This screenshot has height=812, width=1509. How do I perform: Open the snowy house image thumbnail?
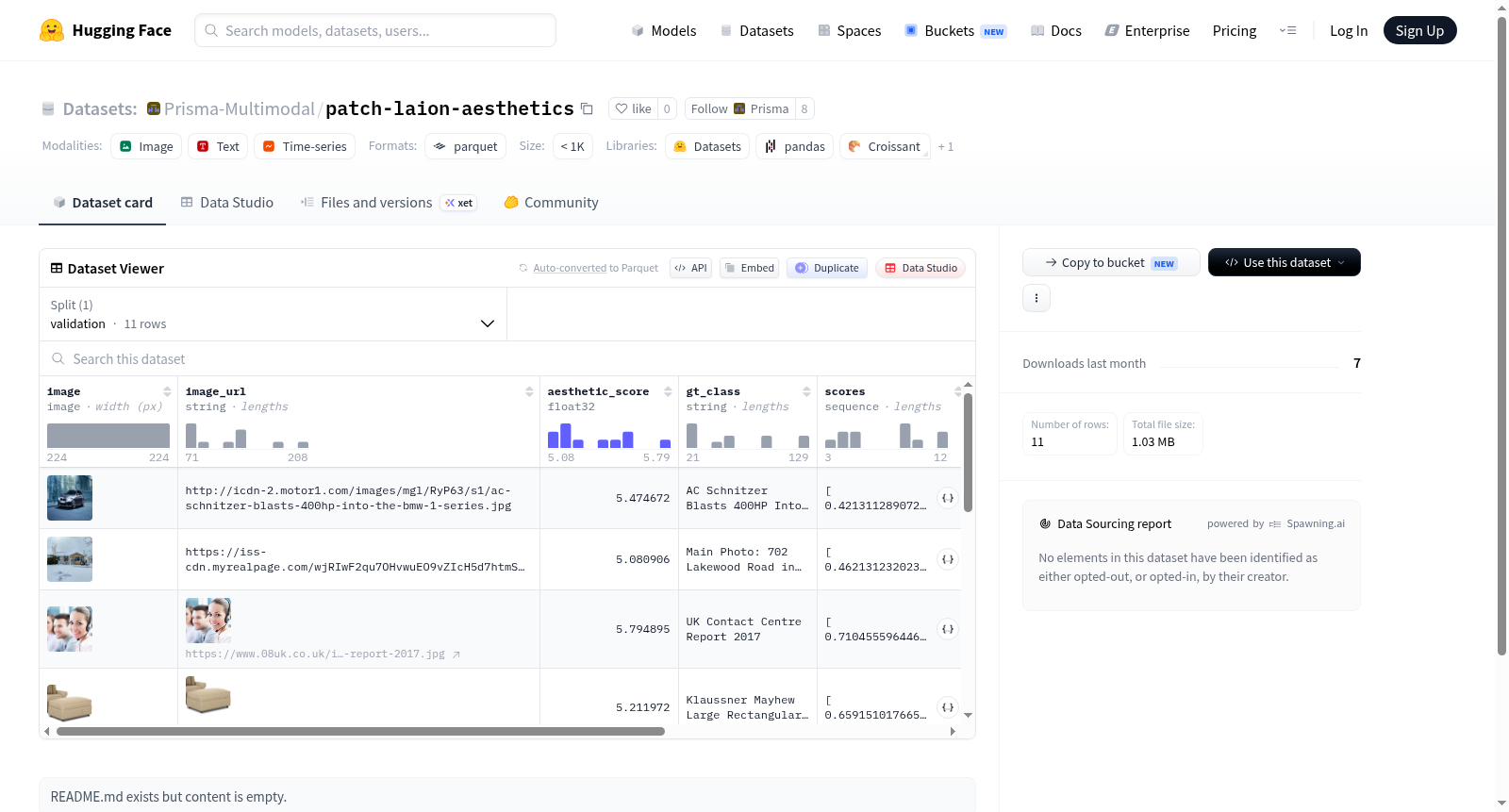(70, 559)
